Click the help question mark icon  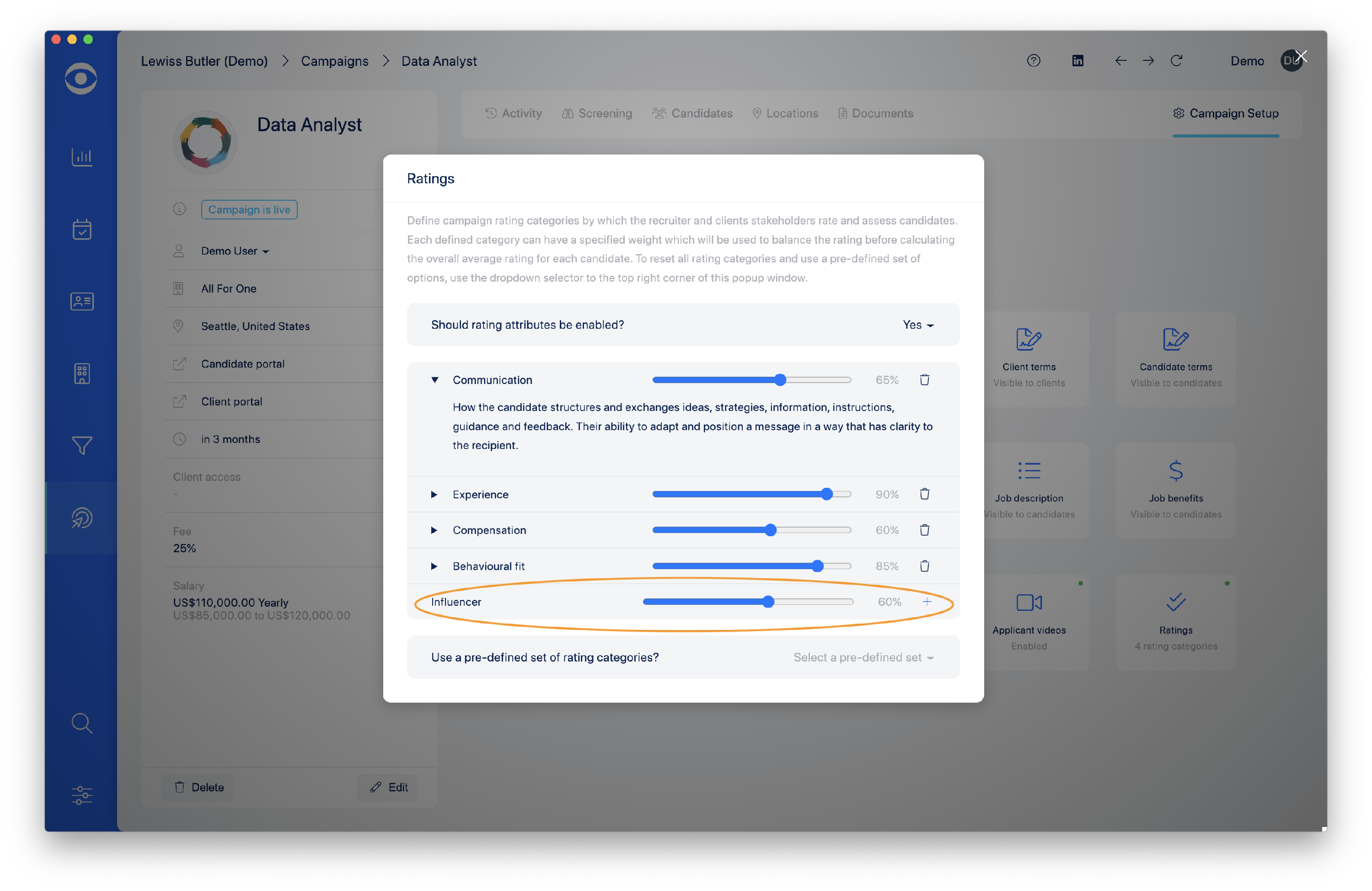click(x=1033, y=60)
